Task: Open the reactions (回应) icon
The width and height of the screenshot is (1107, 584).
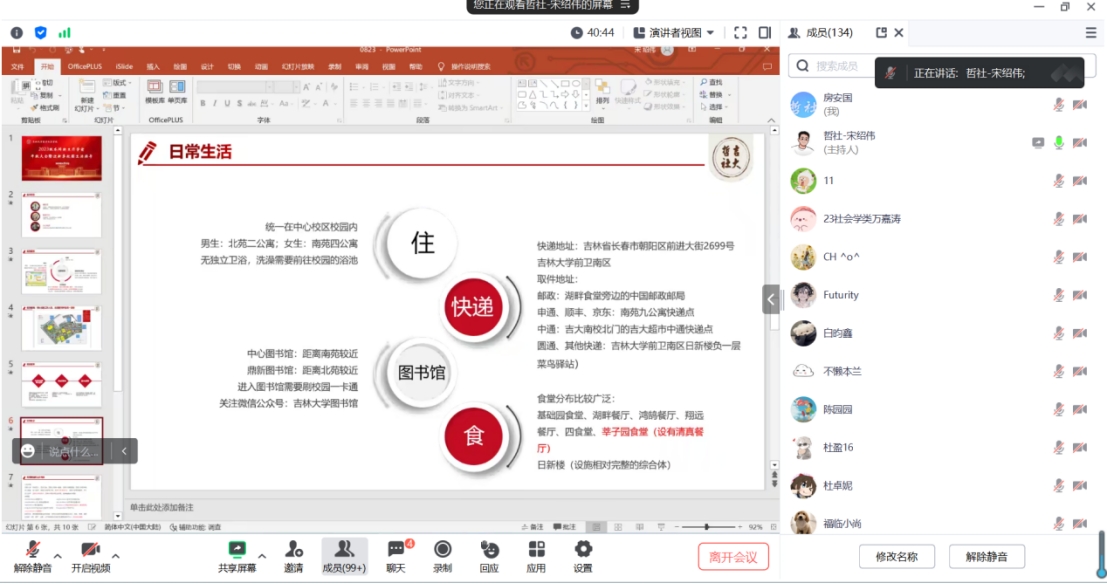Action: (x=489, y=549)
